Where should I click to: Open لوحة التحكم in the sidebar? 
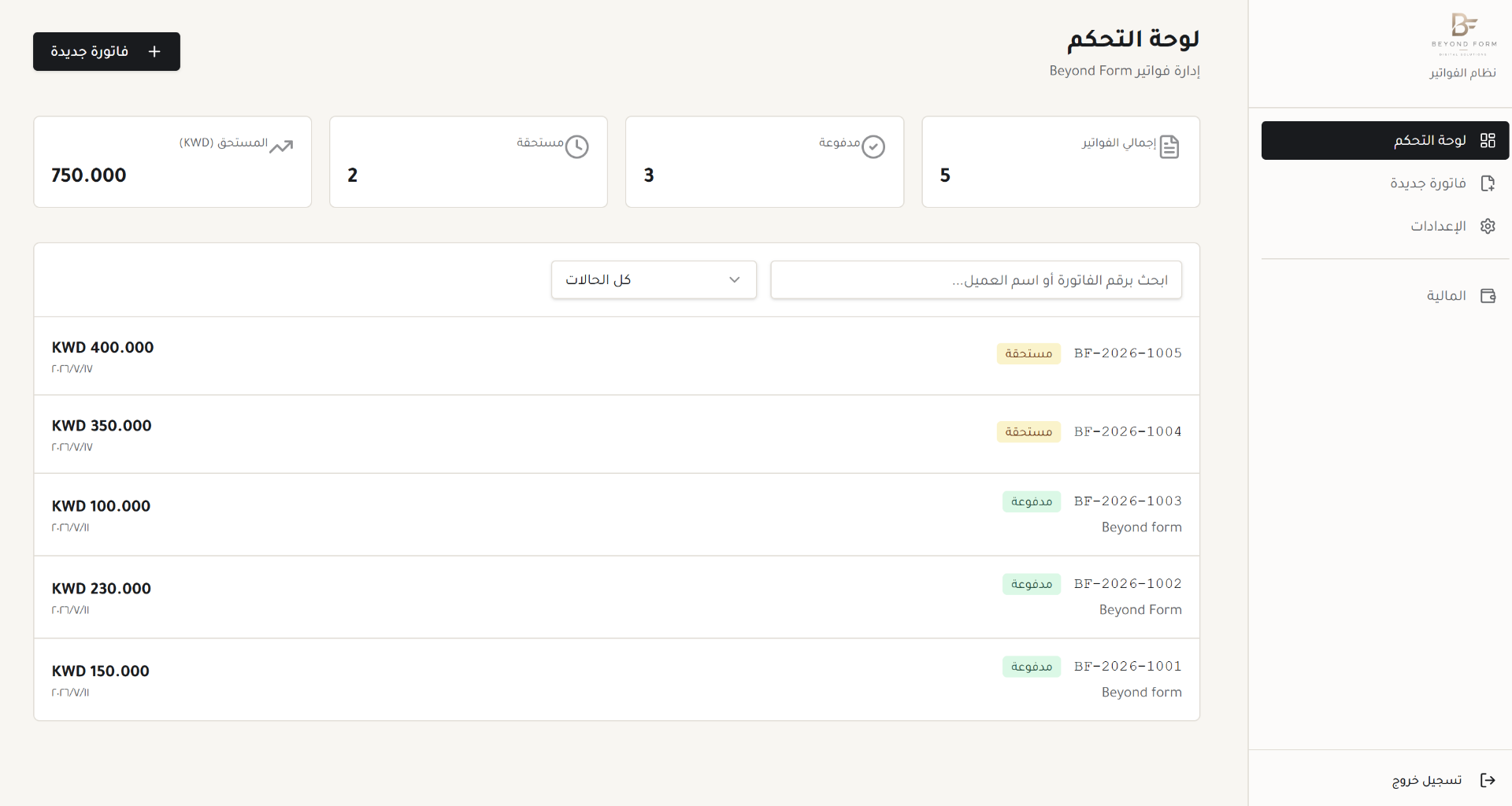[1385, 140]
